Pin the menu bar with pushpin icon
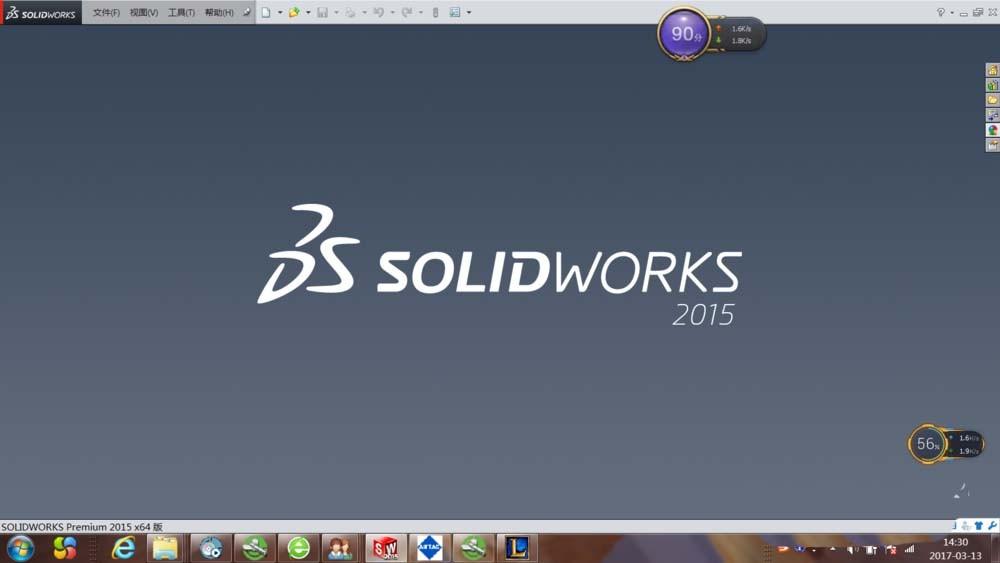The height and width of the screenshot is (563, 1000). 246,12
